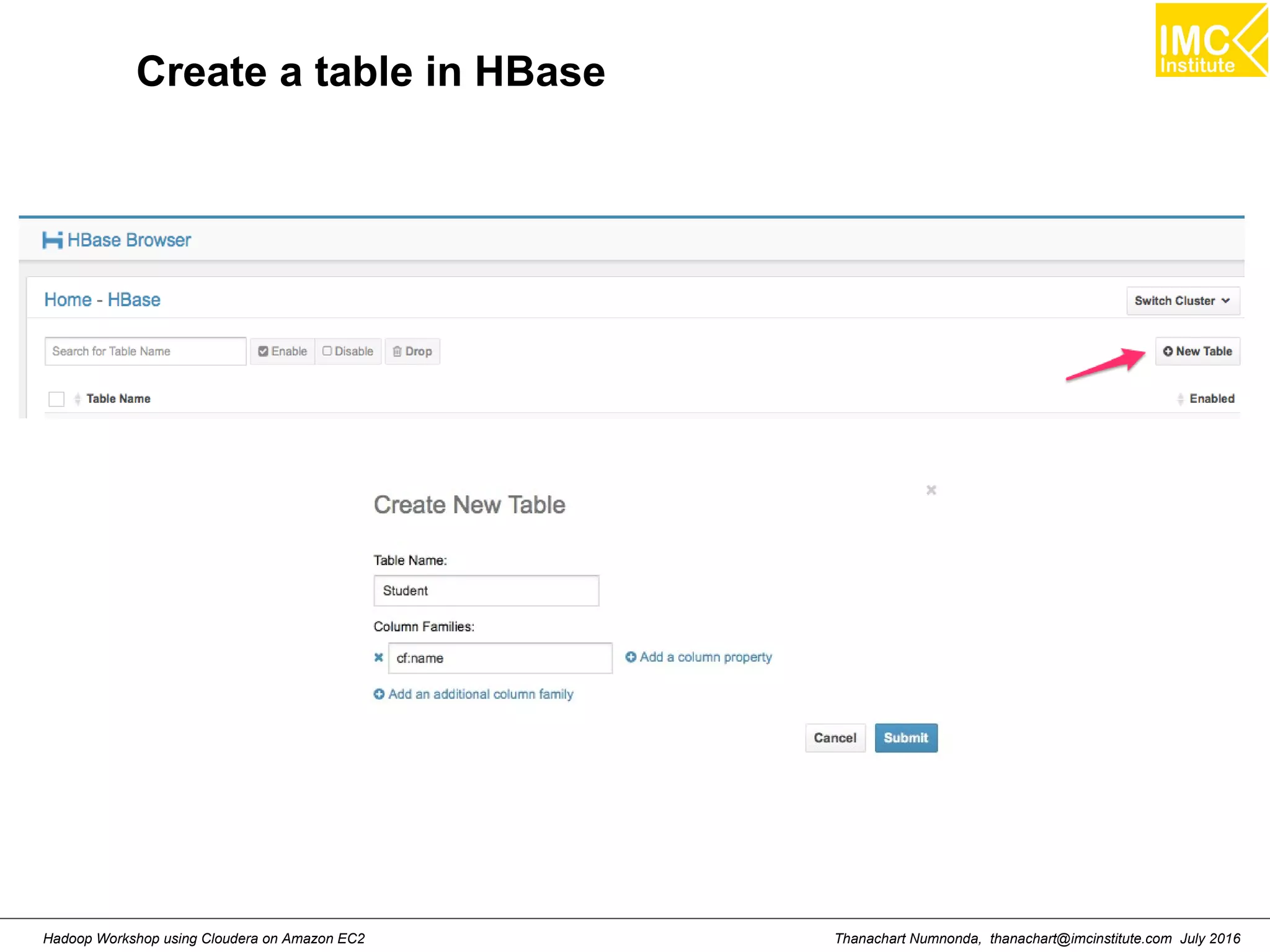The image size is (1270, 952).
Task: Submit the new table form
Action: (x=906, y=738)
